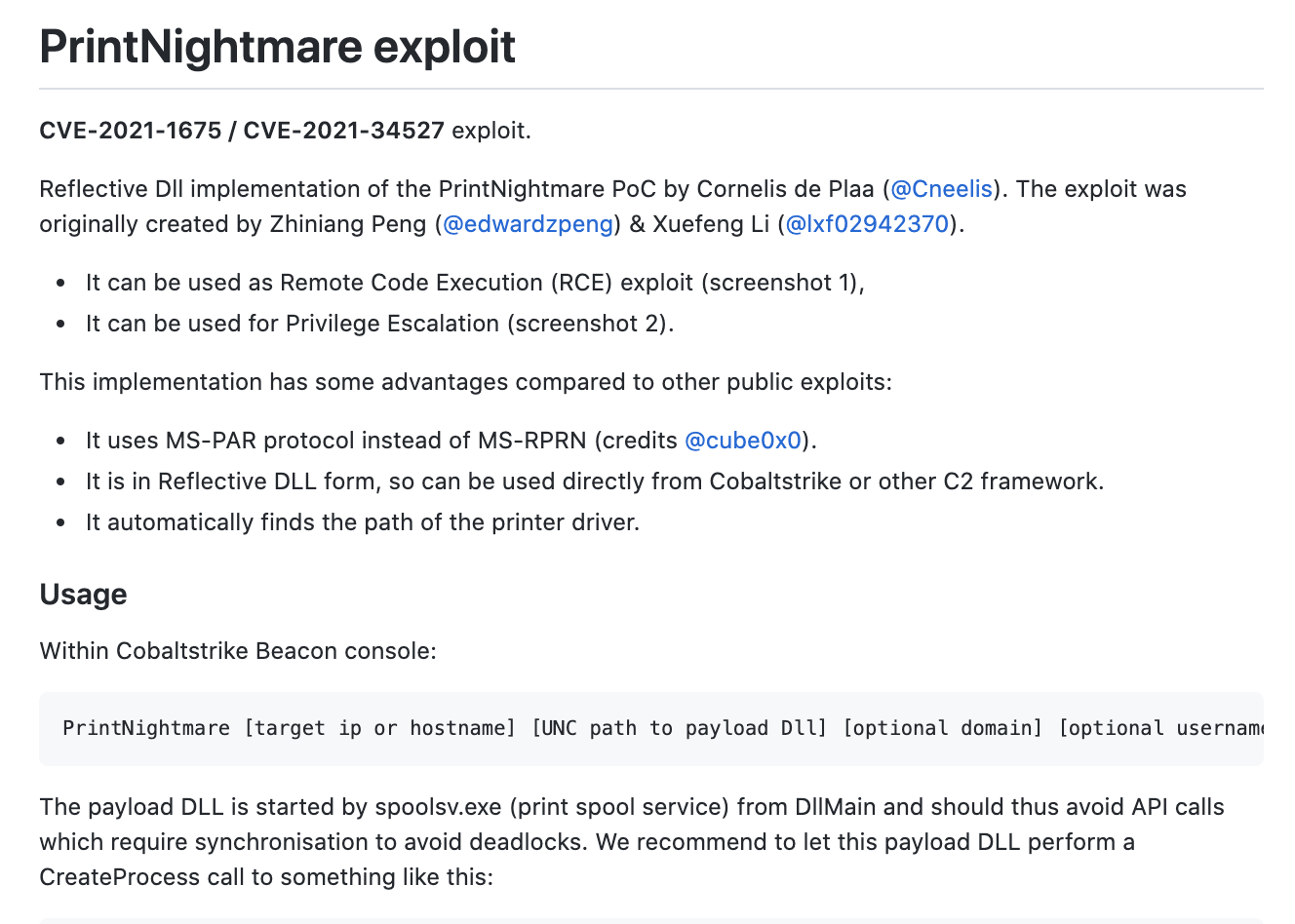Click '[UNC path to payload Dll]' in code
1295x924 pixels.
click(x=679, y=729)
